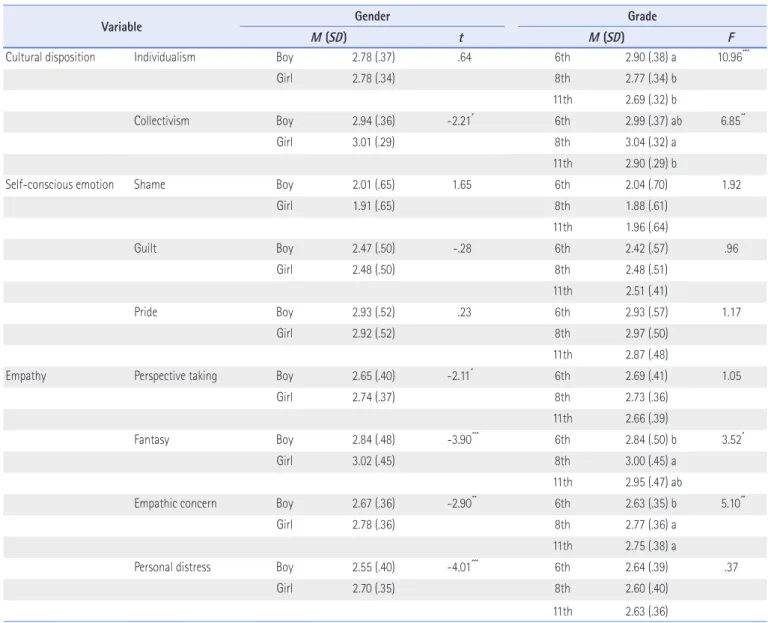
Task: Click the 3.02 (.45) Girl Fantasy value
Action: tap(373, 461)
